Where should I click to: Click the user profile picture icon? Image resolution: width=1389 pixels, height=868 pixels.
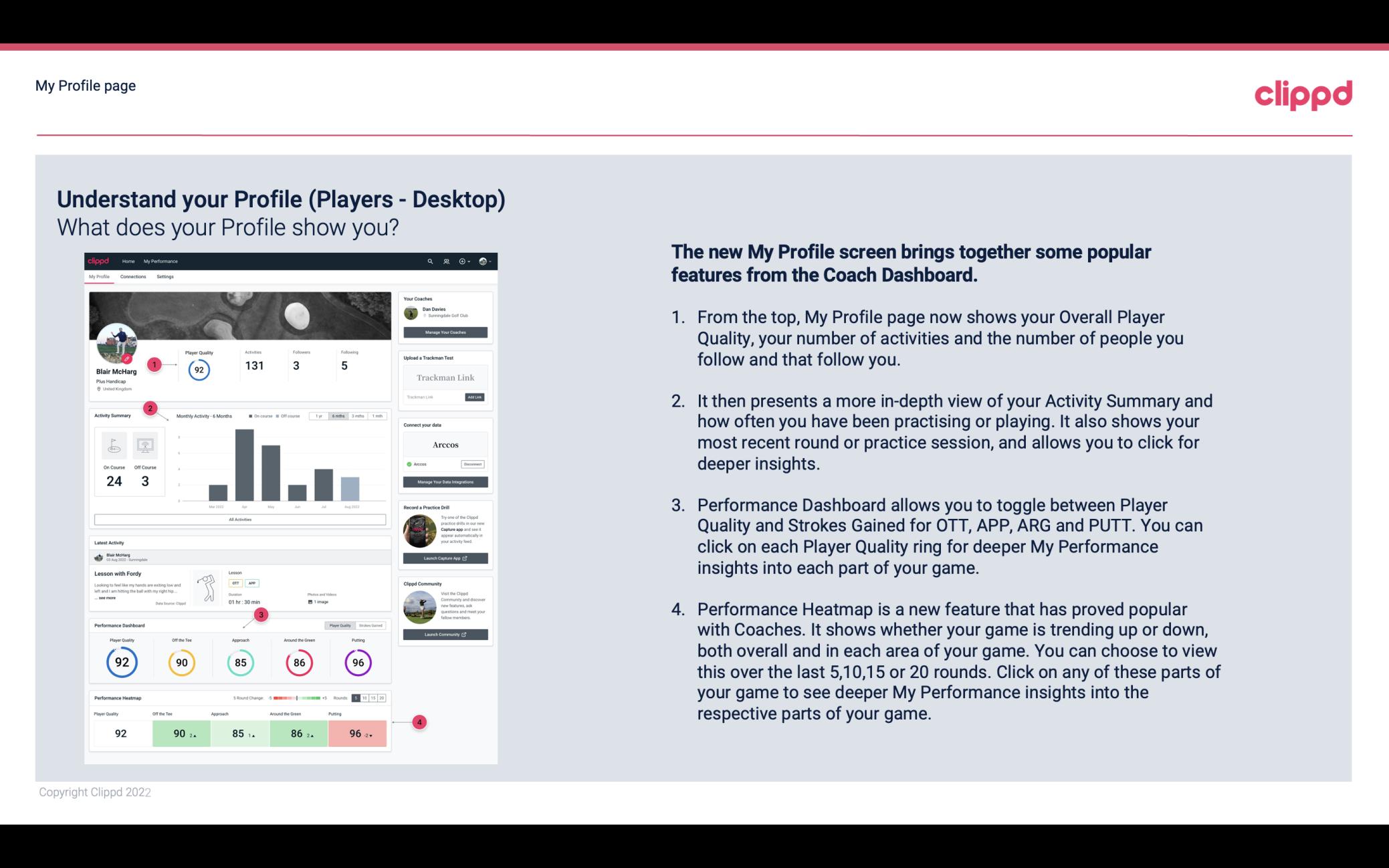(118, 348)
